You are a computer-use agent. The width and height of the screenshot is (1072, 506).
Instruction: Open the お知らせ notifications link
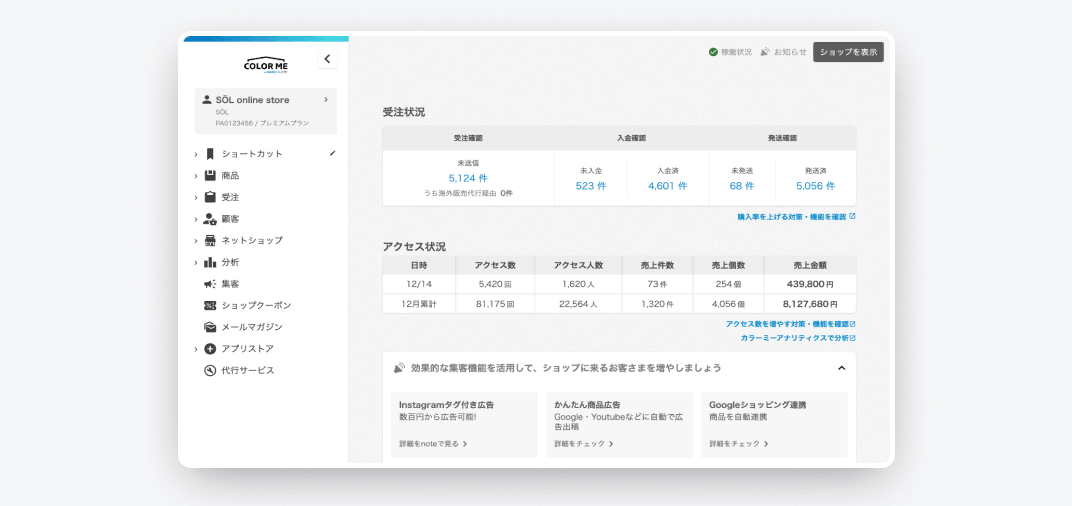[783, 52]
